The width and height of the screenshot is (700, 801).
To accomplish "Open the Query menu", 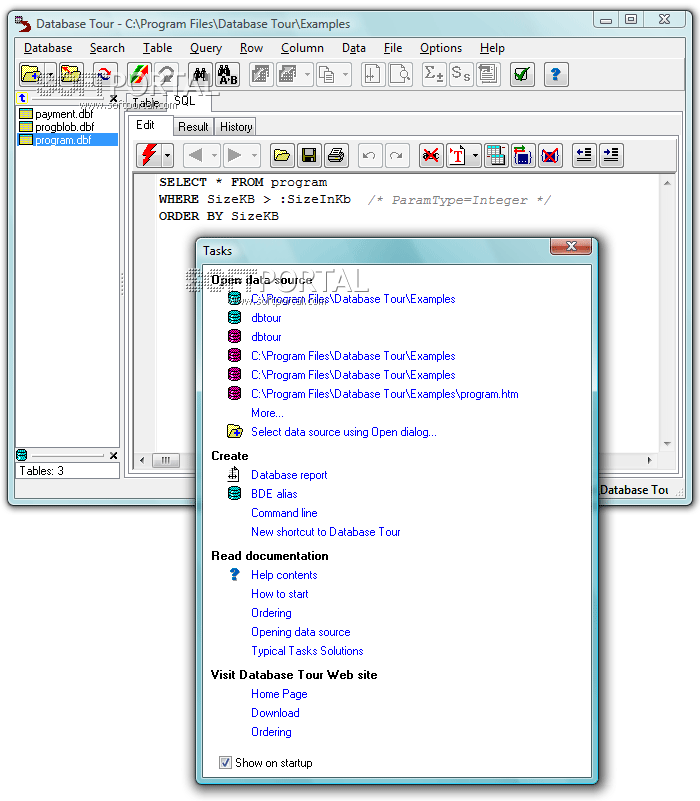I will tap(206, 48).
